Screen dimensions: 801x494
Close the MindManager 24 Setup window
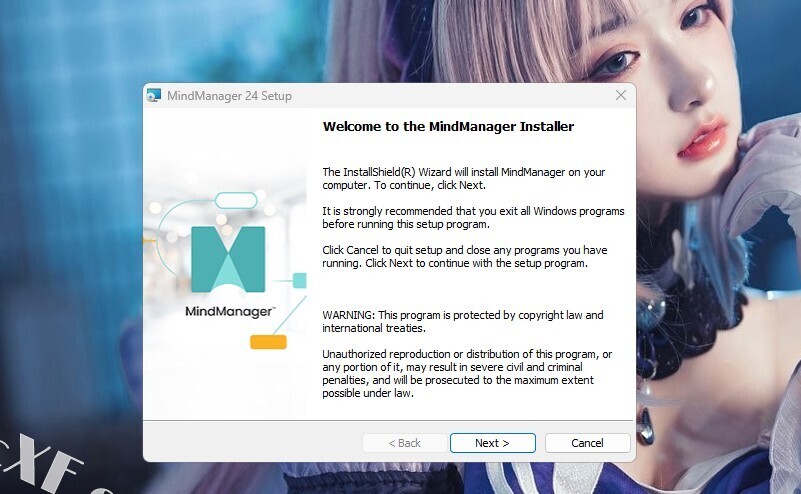coord(621,96)
